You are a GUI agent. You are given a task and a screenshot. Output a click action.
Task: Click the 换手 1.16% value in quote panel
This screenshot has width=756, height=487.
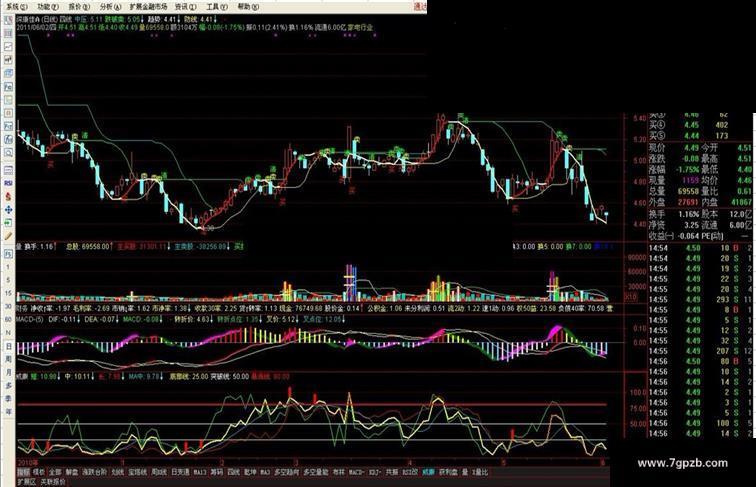click(689, 214)
